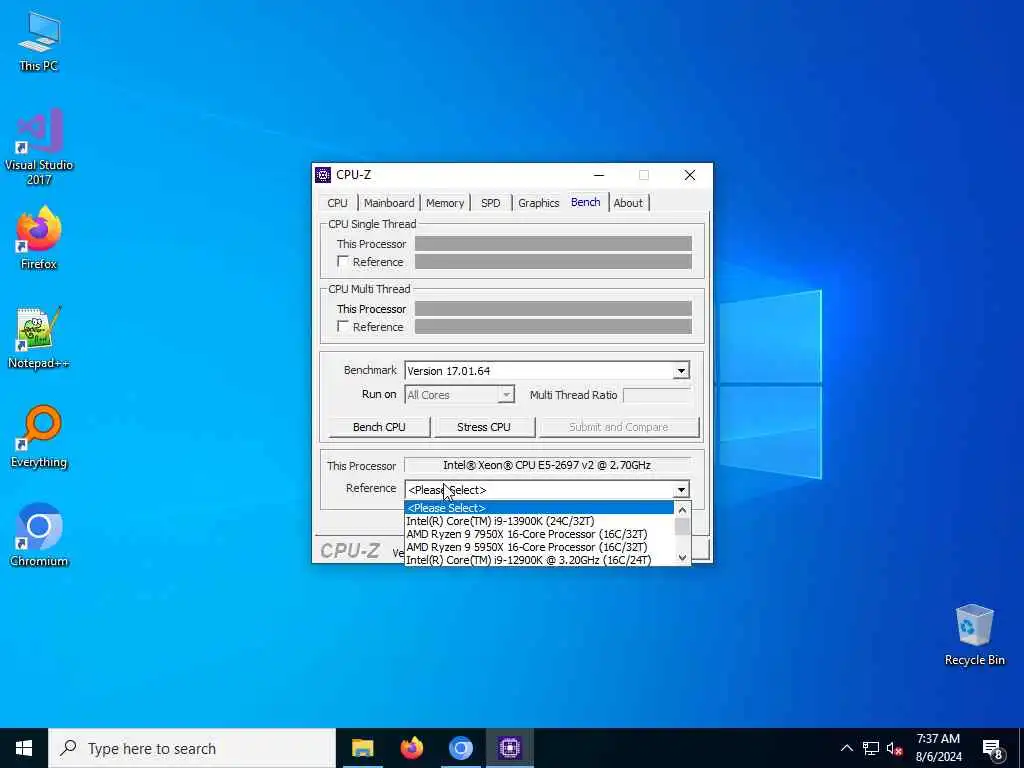Click the taskbar search box
Viewport: 1024px width, 768px height.
[192, 748]
